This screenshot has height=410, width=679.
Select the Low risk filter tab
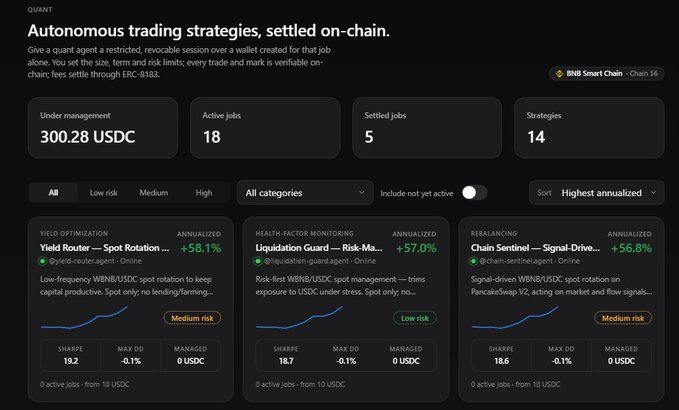tap(103, 193)
